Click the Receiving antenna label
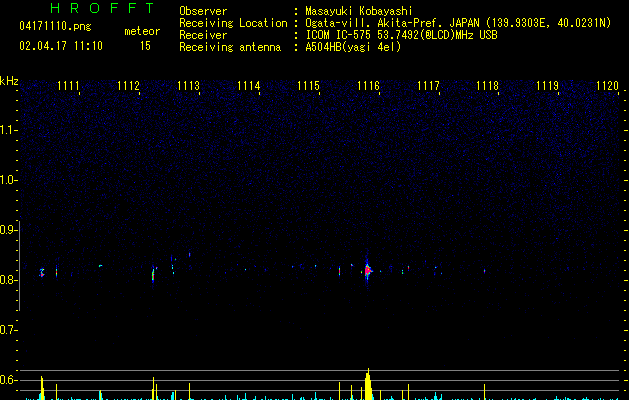This screenshot has height=400, width=629. point(230,47)
